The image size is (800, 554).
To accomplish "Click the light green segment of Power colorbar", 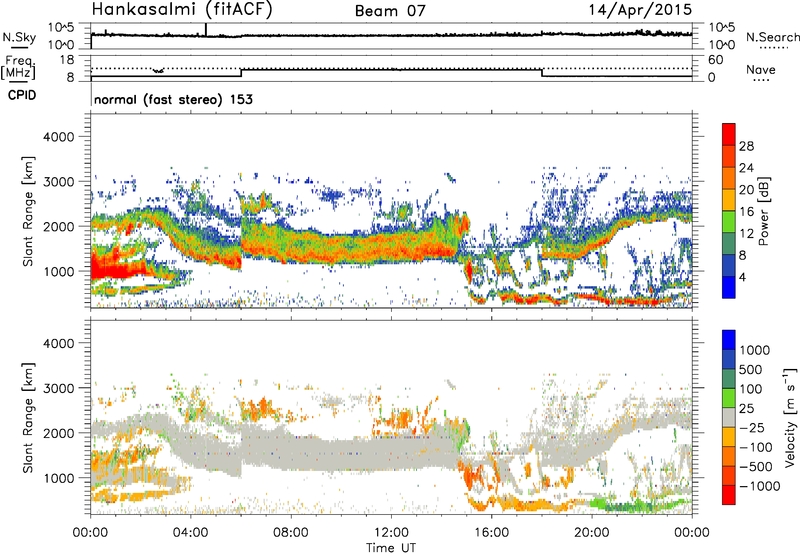I will tap(729, 222).
